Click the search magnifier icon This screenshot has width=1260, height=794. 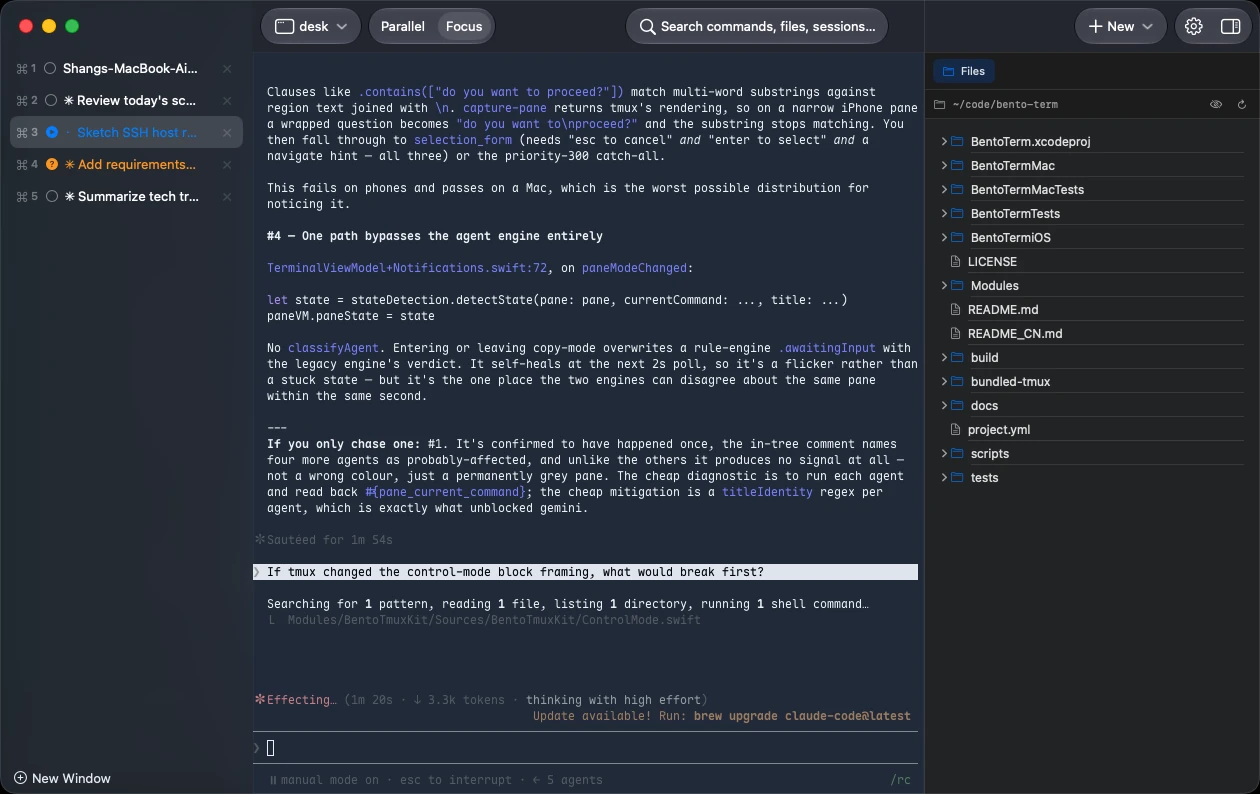[648, 27]
